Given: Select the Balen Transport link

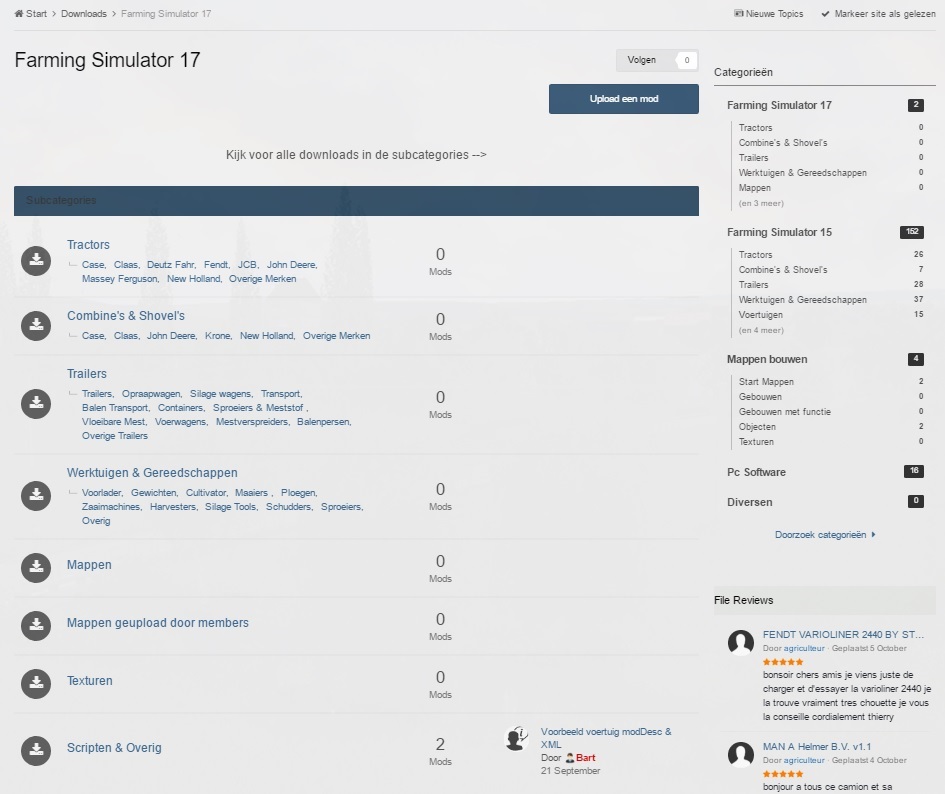Looking at the screenshot, I should [x=115, y=408].
